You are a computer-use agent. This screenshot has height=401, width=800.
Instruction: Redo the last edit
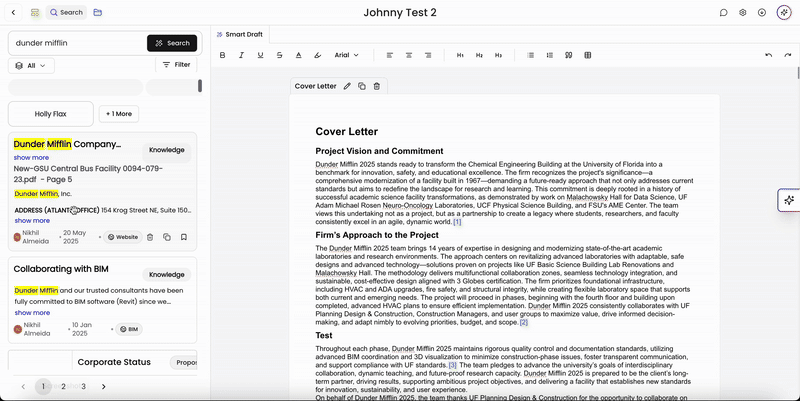coord(788,55)
